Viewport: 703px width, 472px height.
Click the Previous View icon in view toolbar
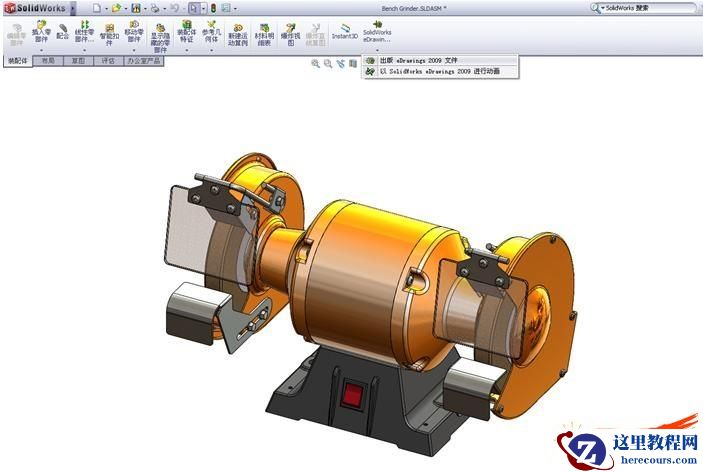[x=340, y=64]
